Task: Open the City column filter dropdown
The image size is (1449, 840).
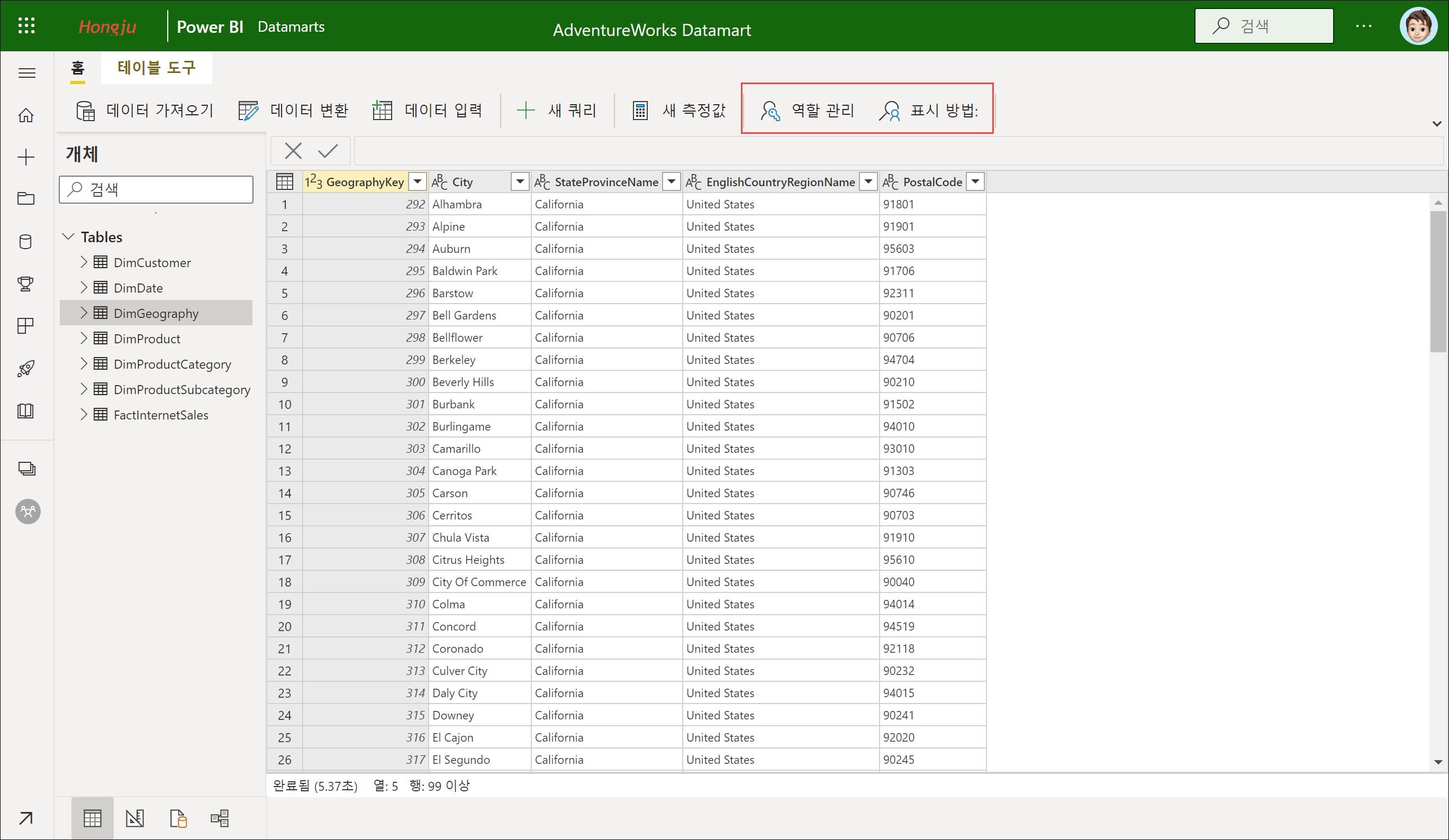Action: coord(520,181)
